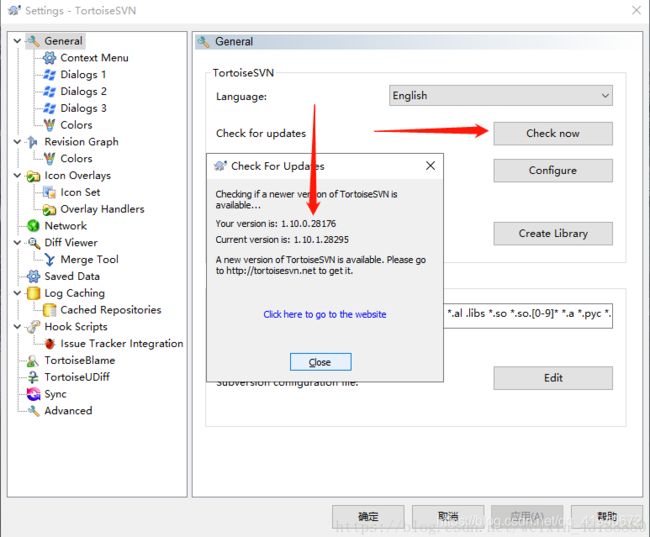Click the Icon Overlays folder icon
The height and width of the screenshot is (537, 650).
[x=33, y=176]
